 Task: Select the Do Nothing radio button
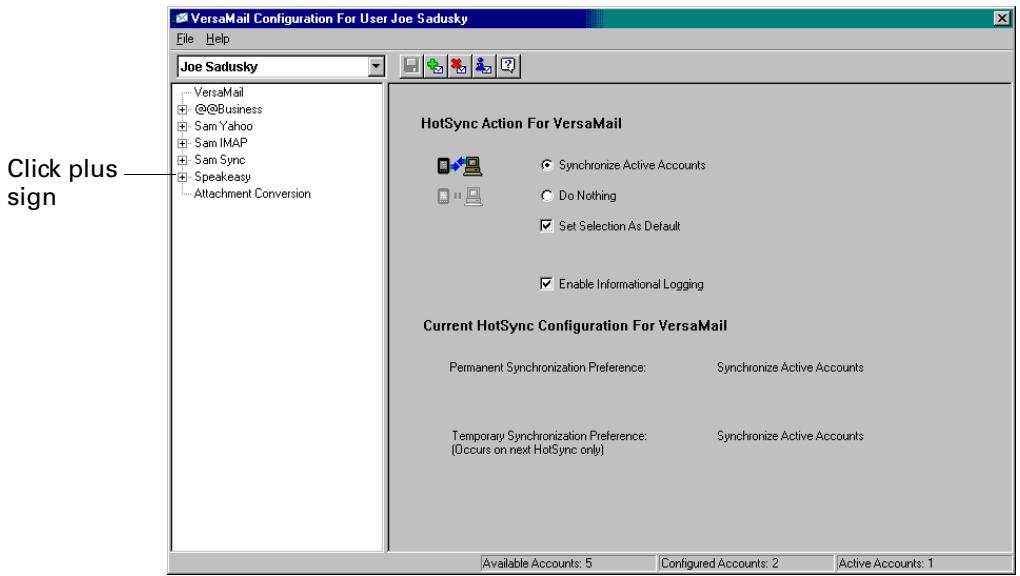tap(546, 195)
